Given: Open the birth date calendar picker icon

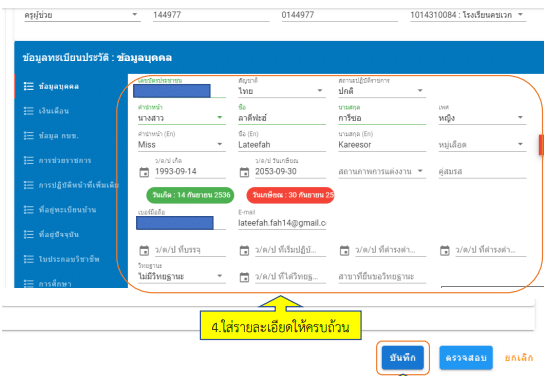Looking at the screenshot, I should coord(144,172).
